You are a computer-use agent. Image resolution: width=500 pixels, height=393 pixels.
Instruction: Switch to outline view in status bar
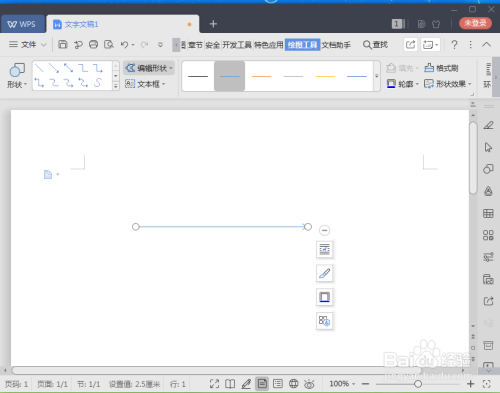(278, 384)
